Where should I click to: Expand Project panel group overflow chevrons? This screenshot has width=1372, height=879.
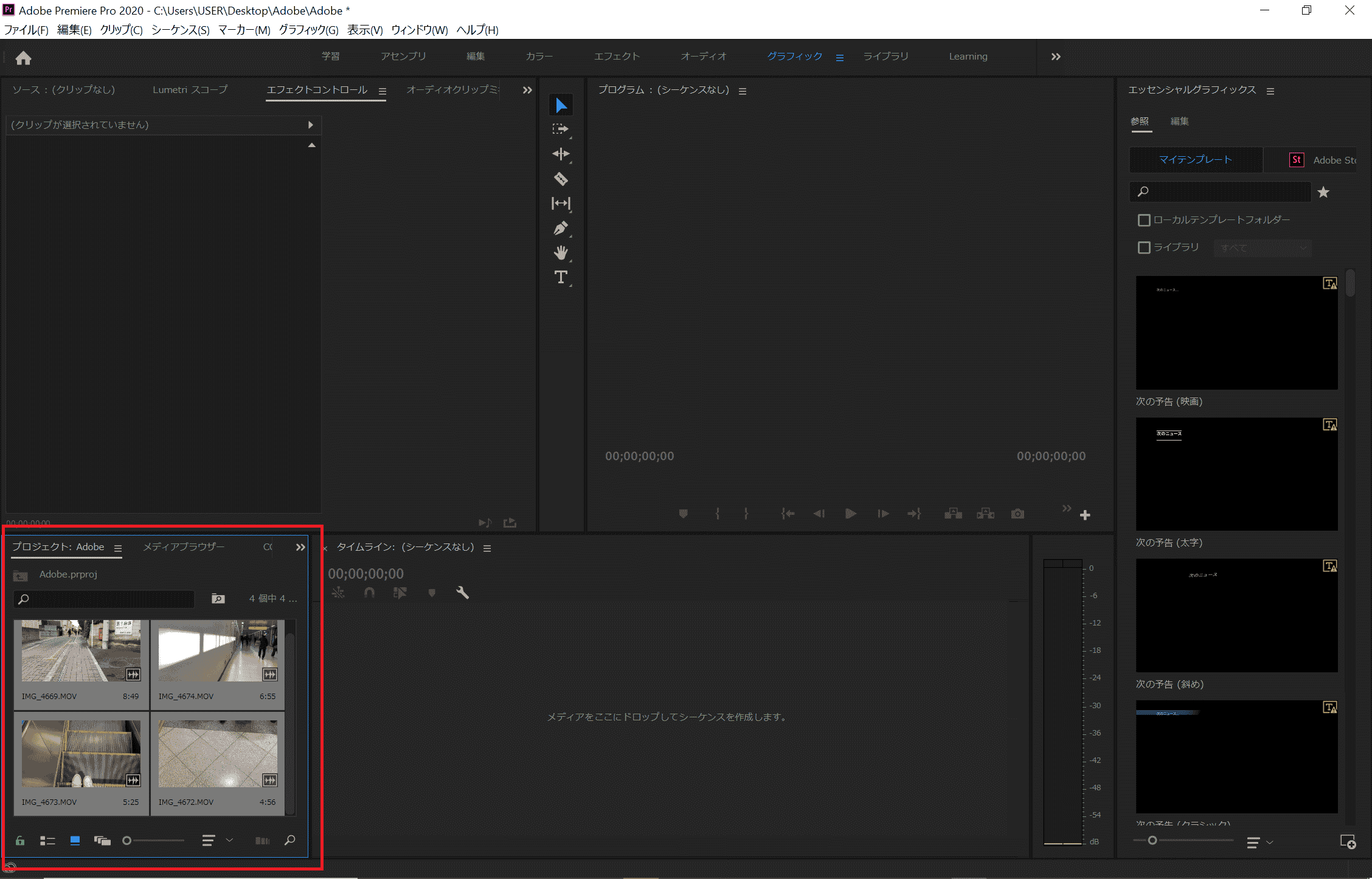coord(300,547)
